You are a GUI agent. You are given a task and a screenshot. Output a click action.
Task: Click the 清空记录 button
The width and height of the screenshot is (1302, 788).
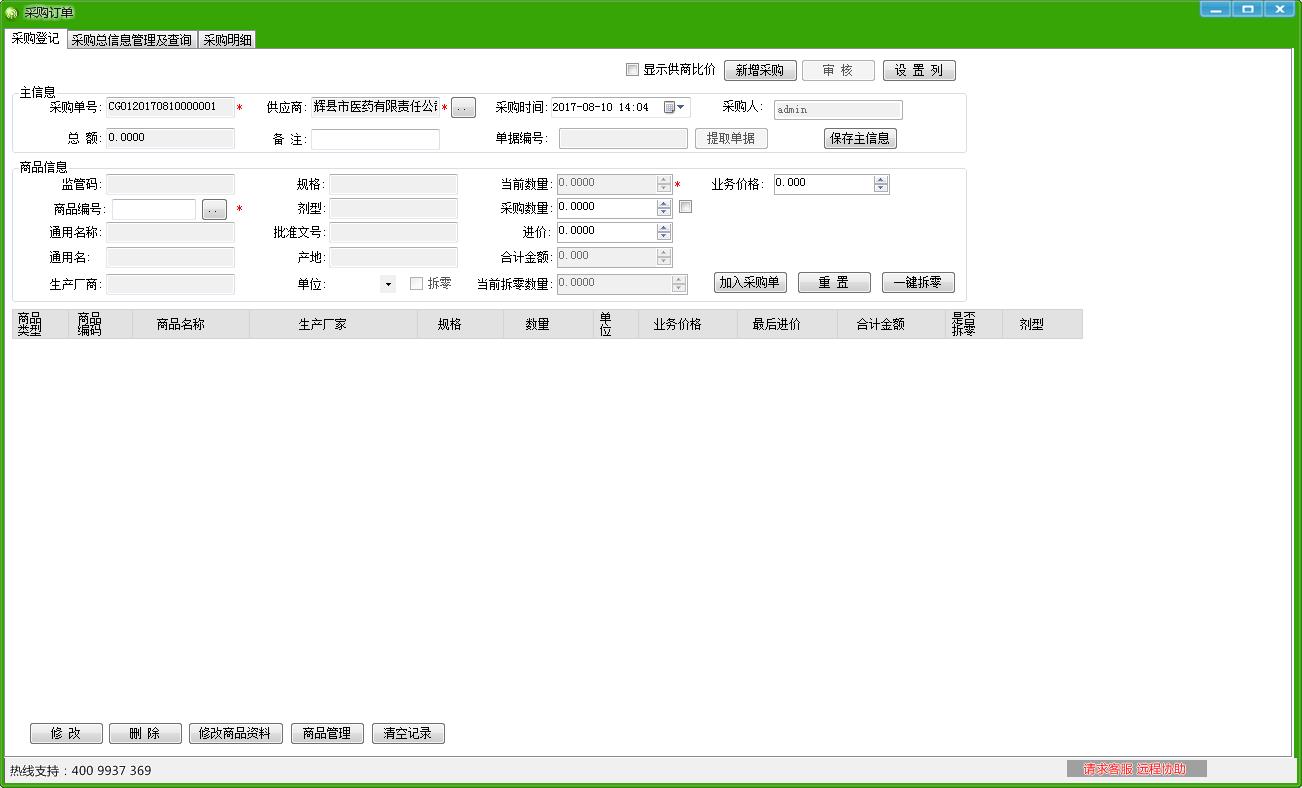(408, 733)
